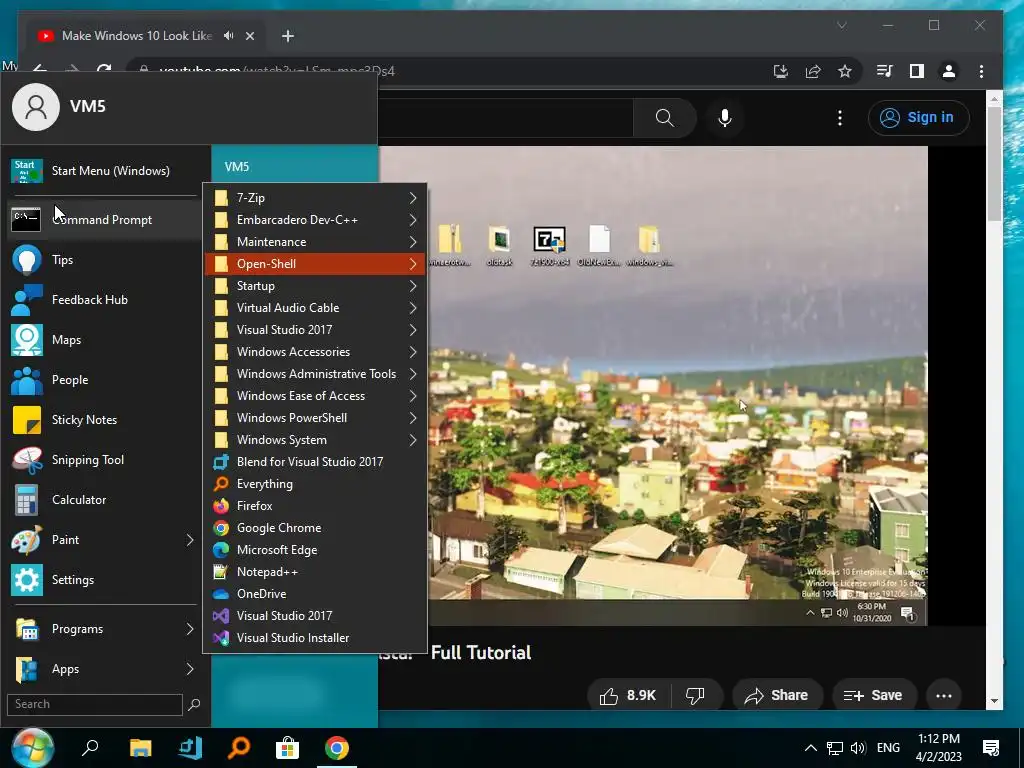Click YouTube voice search microphone

pyautogui.click(x=724, y=118)
